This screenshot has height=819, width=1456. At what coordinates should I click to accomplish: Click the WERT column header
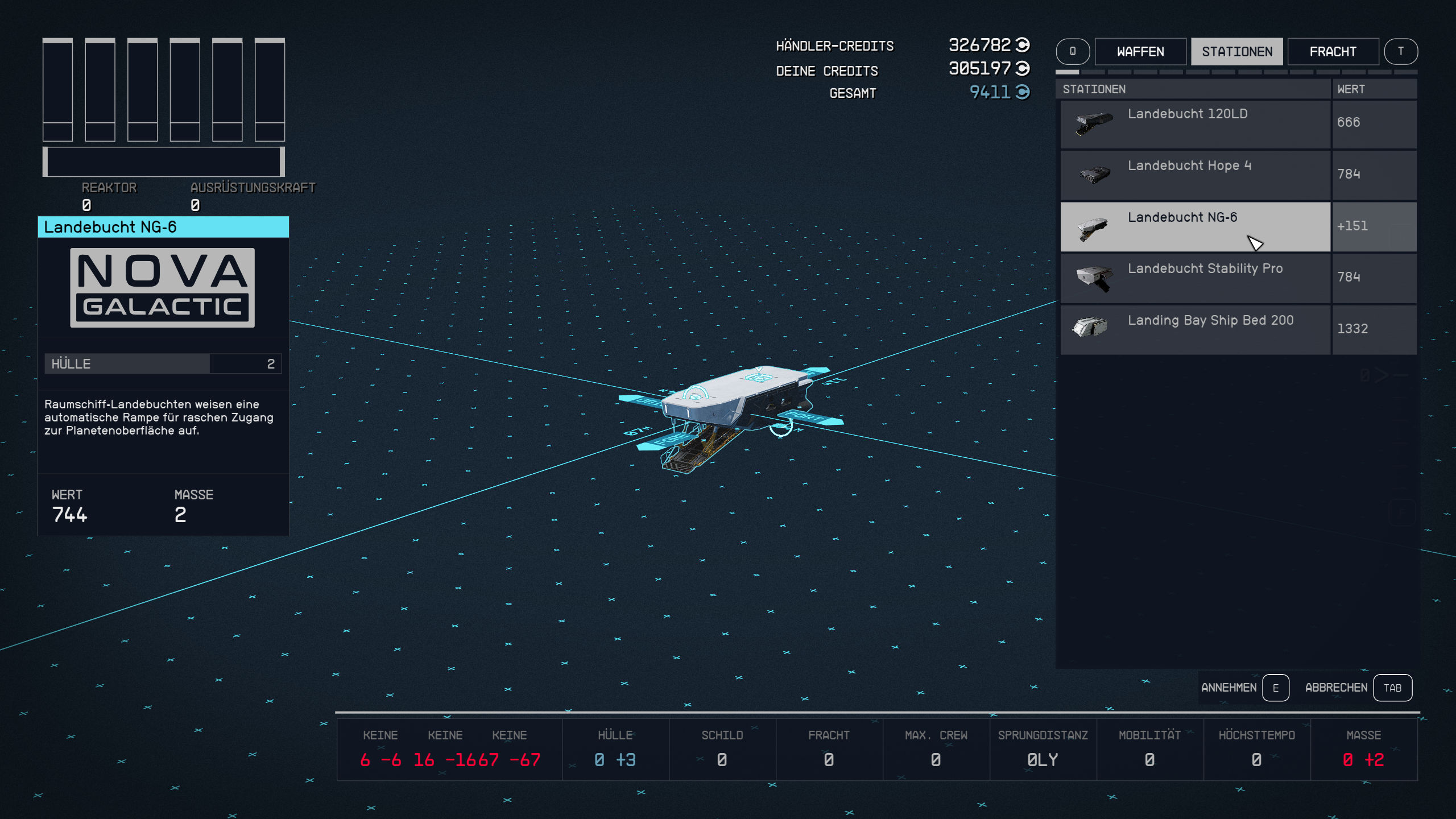pos(1351,89)
